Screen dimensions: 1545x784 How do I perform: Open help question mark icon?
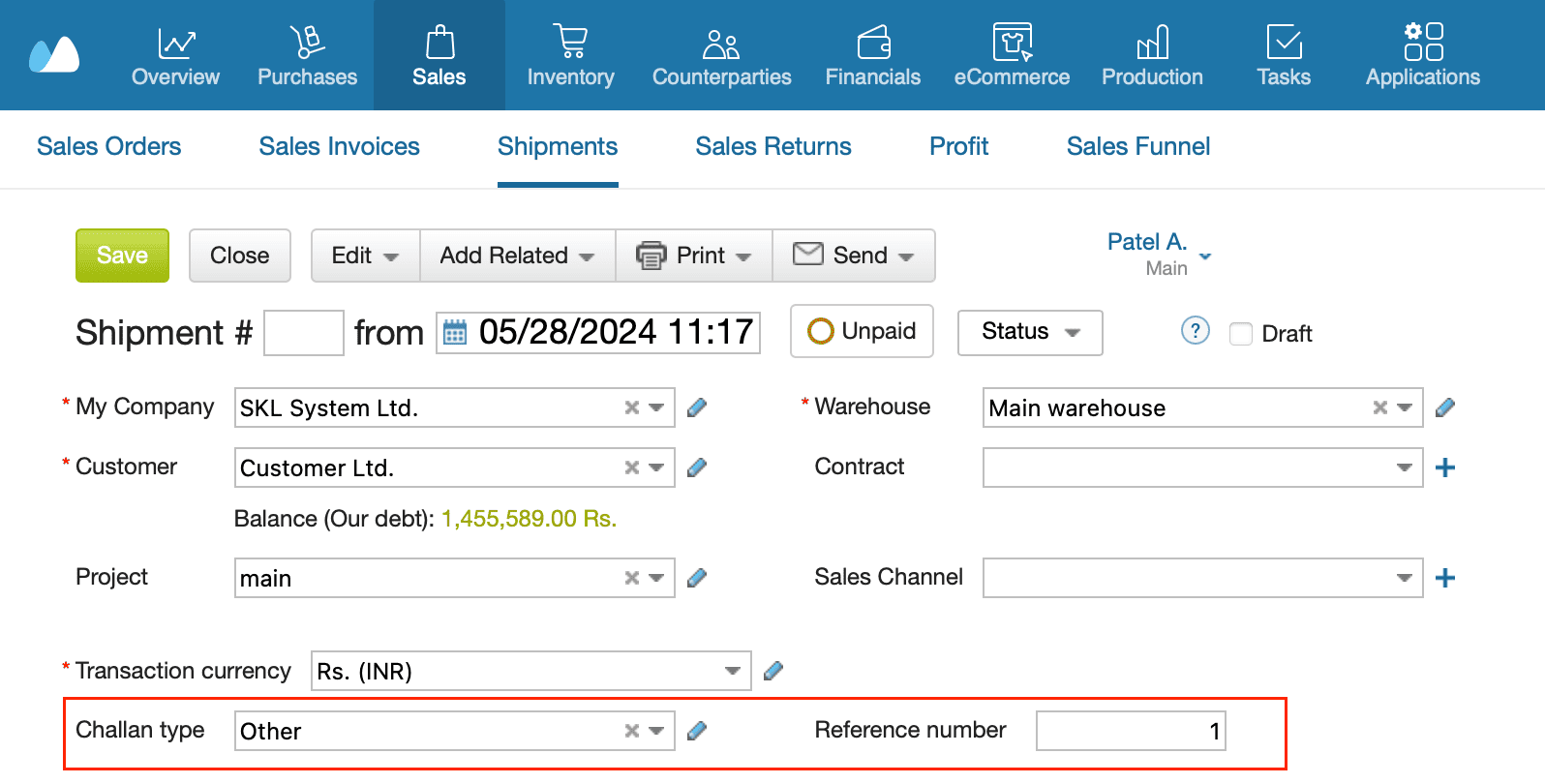coord(1195,331)
